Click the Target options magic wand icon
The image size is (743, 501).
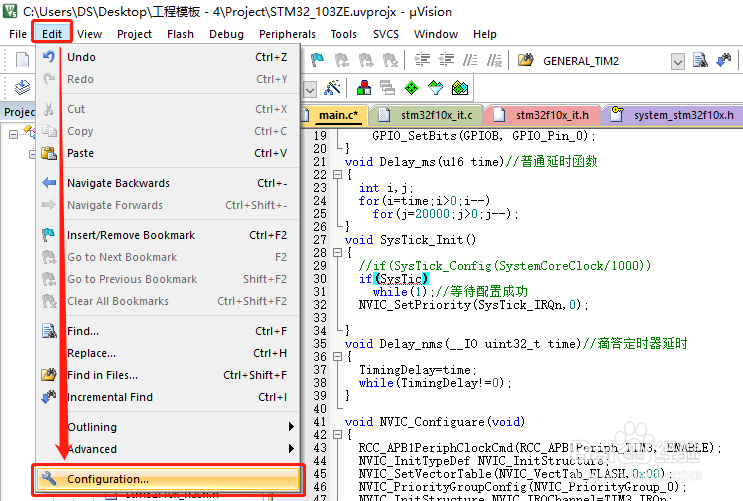332,88
